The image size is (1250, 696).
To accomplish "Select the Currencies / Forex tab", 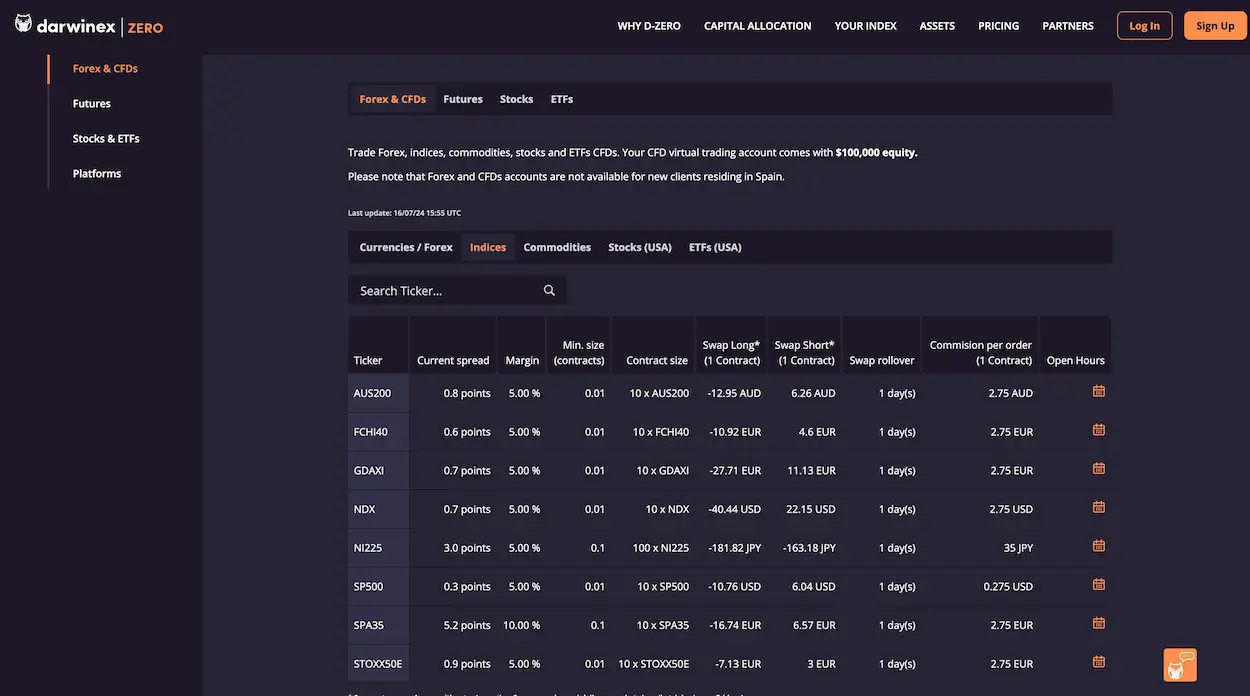I will (x=404, y=246).
